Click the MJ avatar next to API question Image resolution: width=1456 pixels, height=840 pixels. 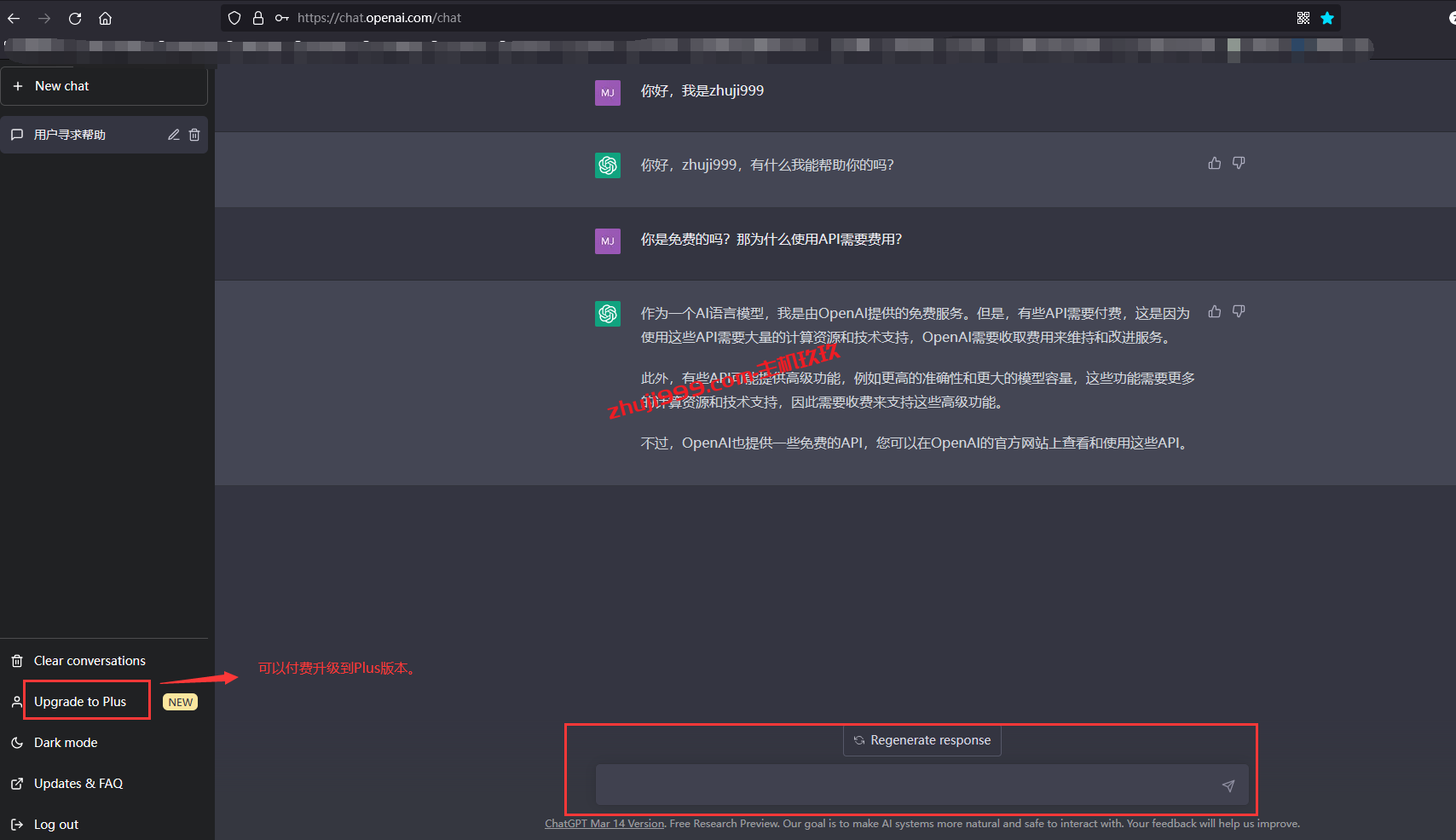[608, 241]
